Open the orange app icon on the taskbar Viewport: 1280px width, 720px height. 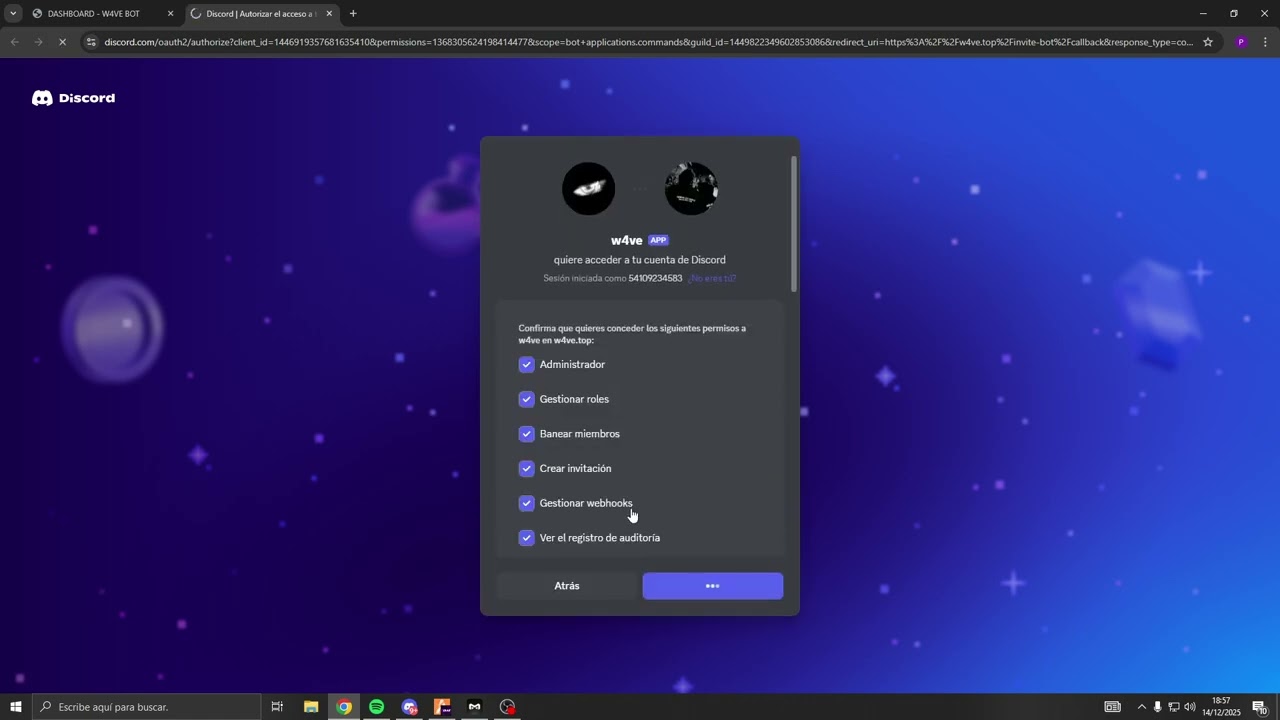442,707
